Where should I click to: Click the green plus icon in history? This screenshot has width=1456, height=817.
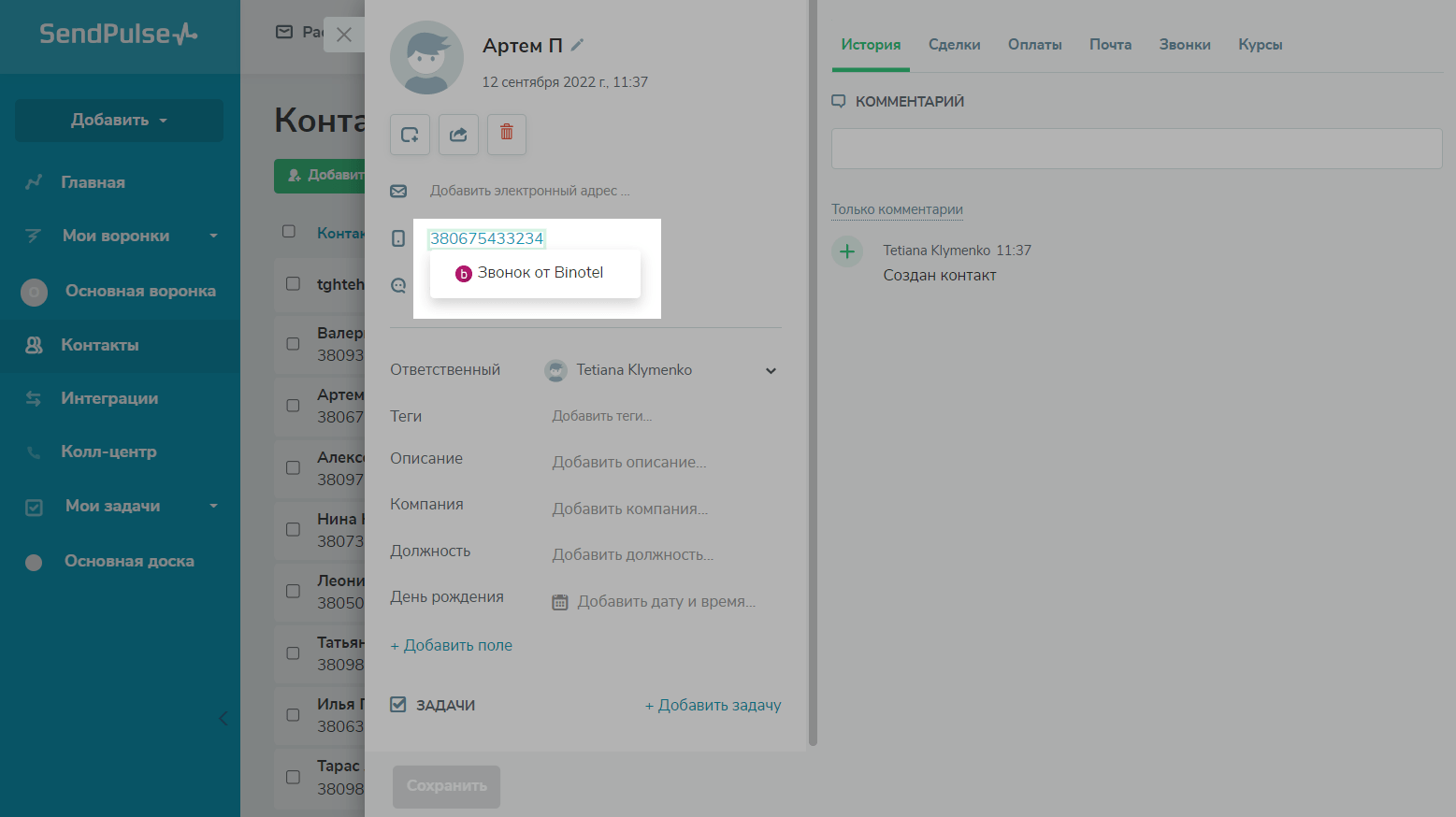coord(847,251)
